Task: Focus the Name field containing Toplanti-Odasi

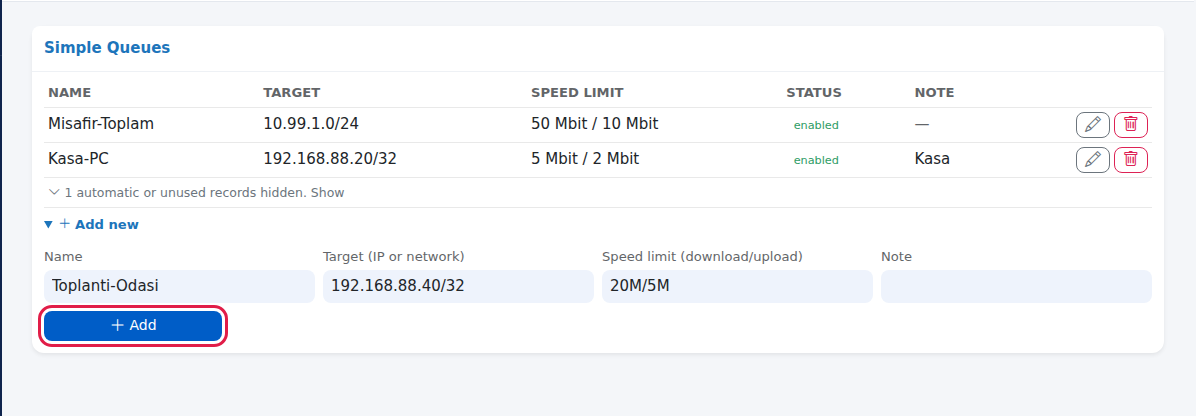Action: coord(179,286)
